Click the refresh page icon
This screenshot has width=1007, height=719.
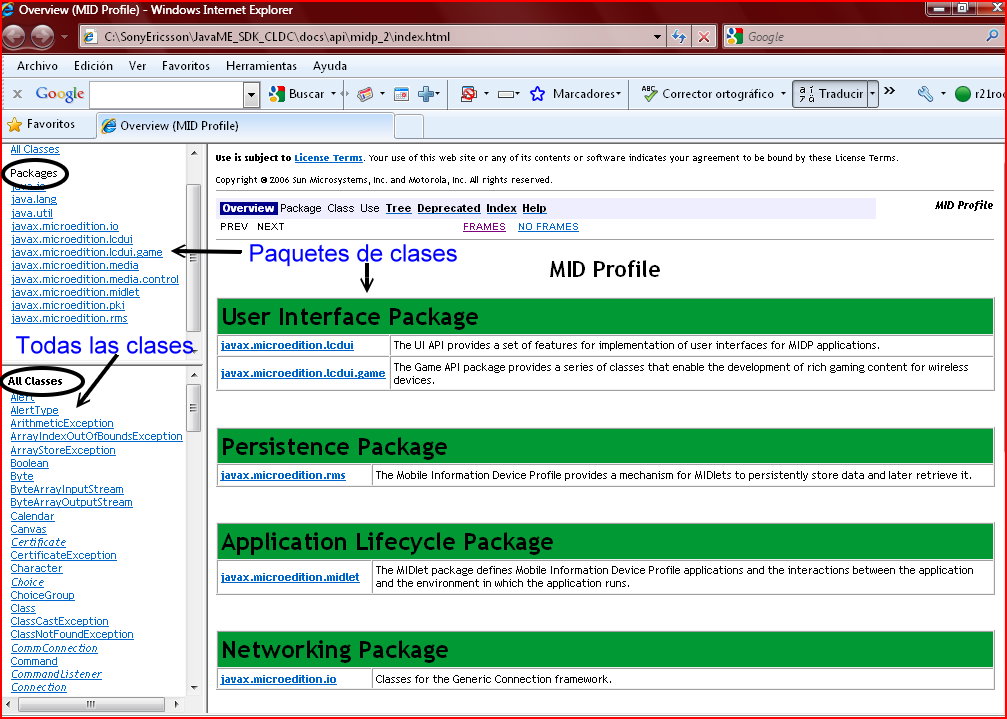coord(679,37)
